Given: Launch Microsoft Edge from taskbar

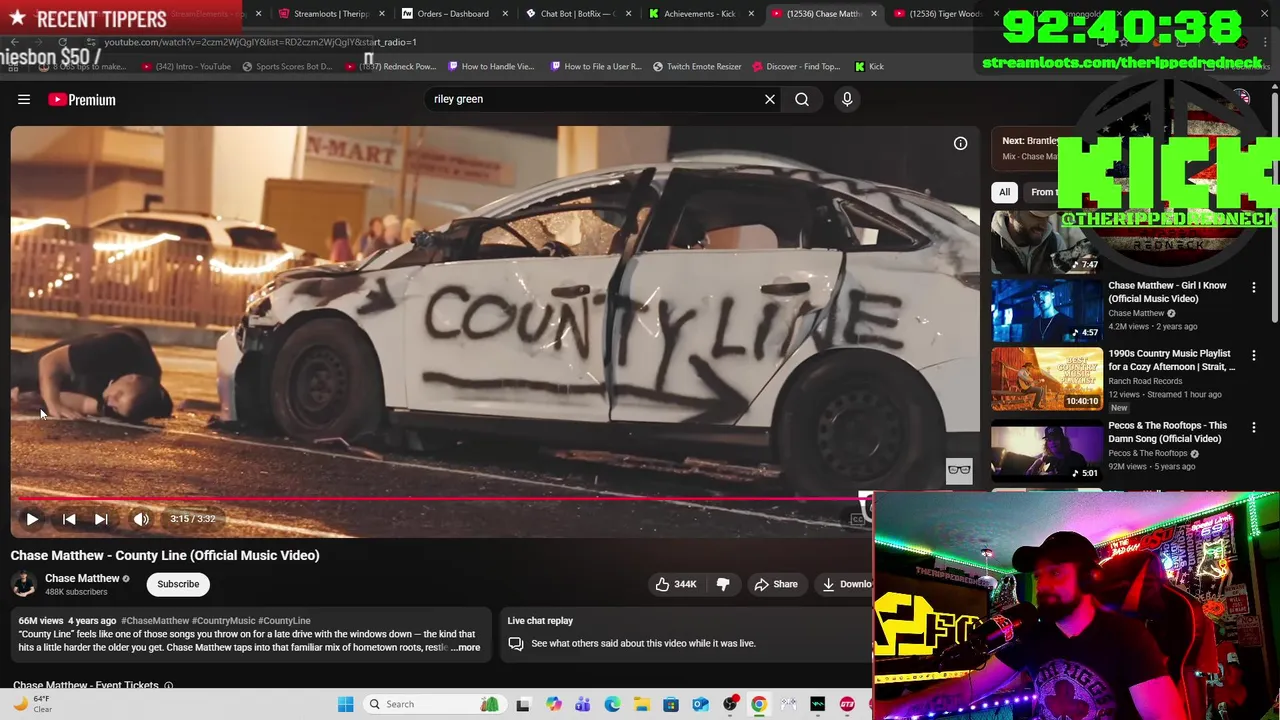Looking at the screenshot, I should 612,704.
